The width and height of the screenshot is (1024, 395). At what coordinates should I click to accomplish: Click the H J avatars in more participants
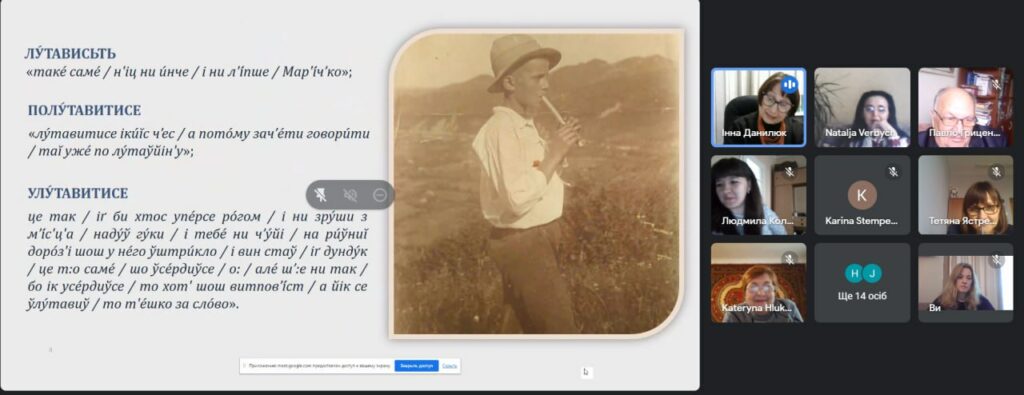coord(863,273)
